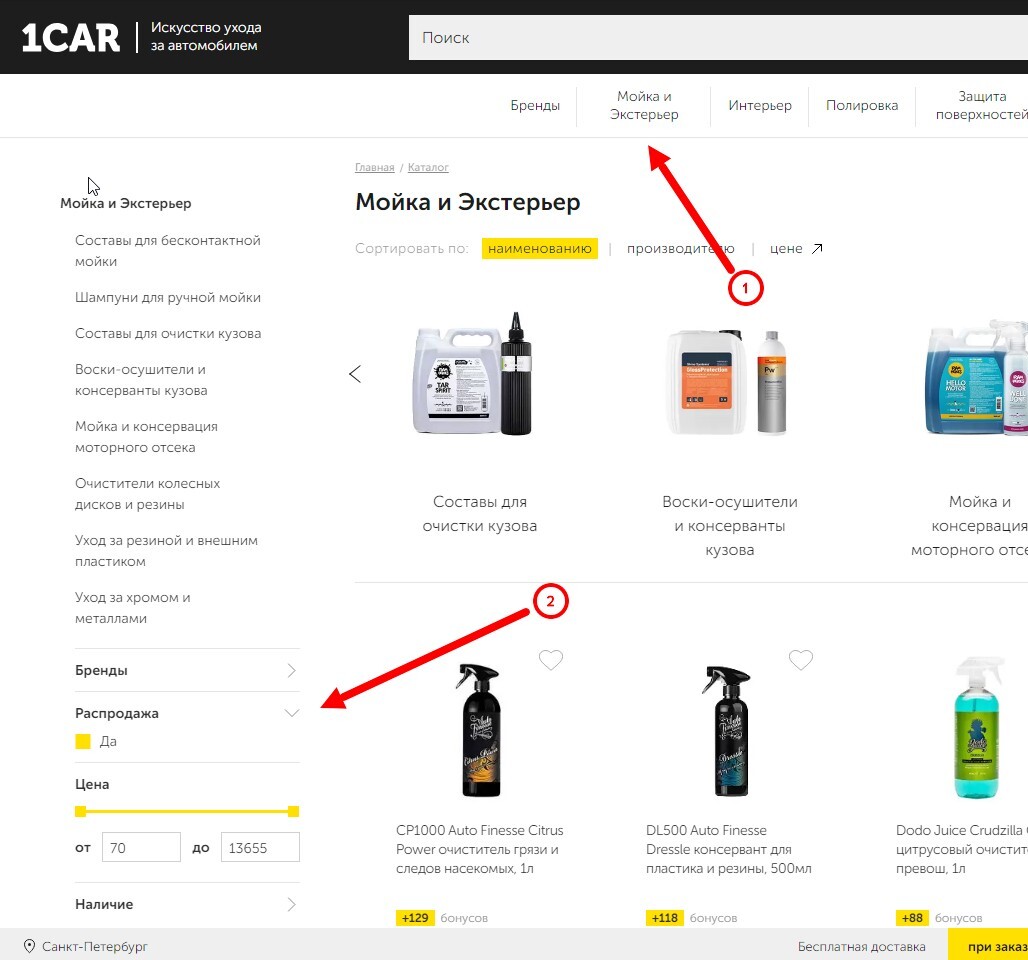Click the yellow price range track
This screenshot has width=1028, height=960.
187,811
